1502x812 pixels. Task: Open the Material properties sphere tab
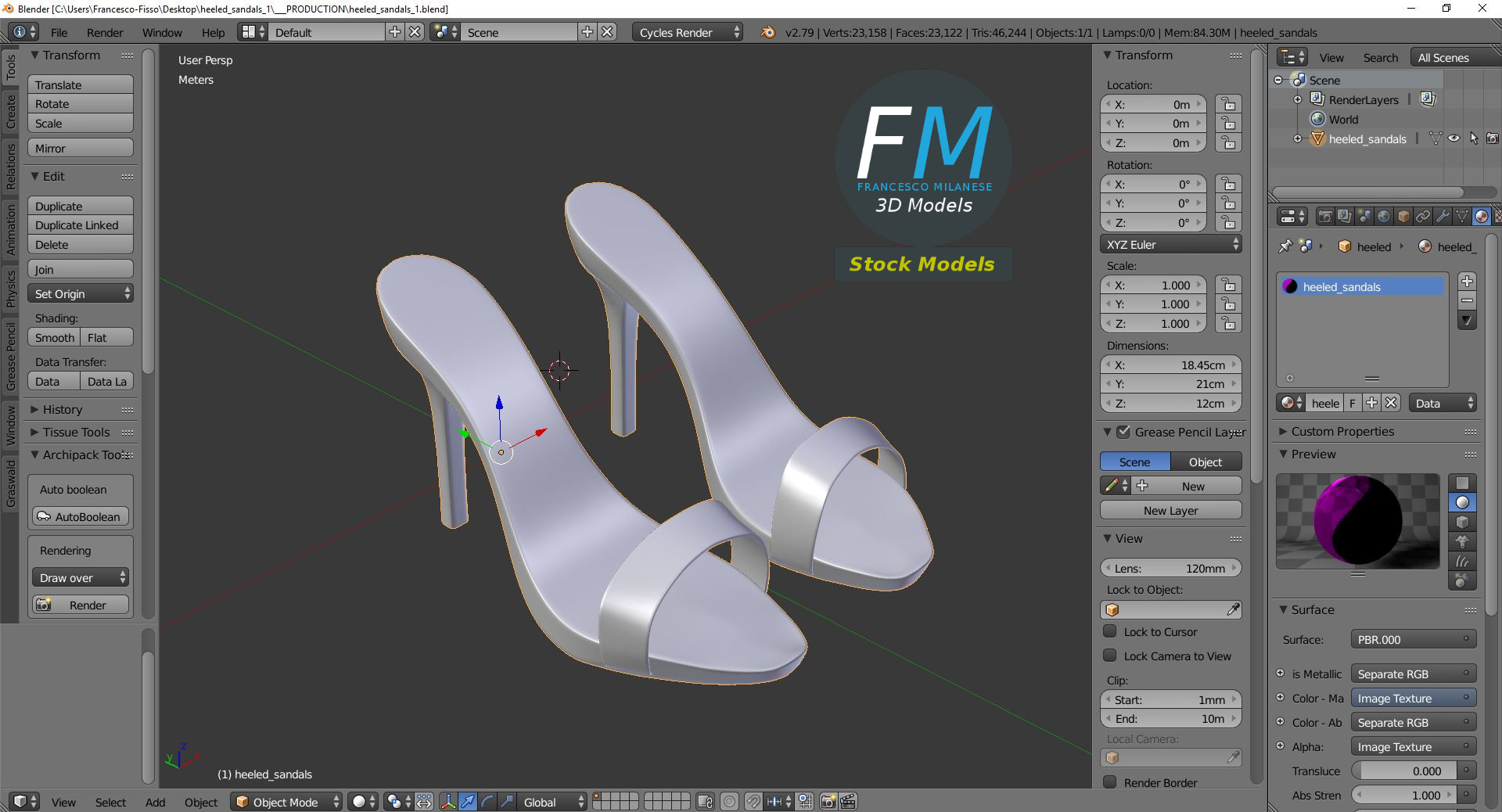coord(1482,217)
